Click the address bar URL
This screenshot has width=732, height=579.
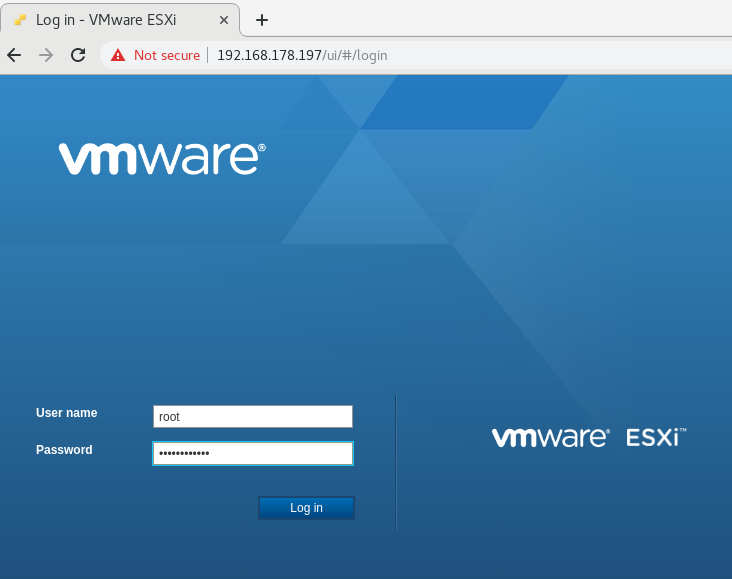[302, 55]
